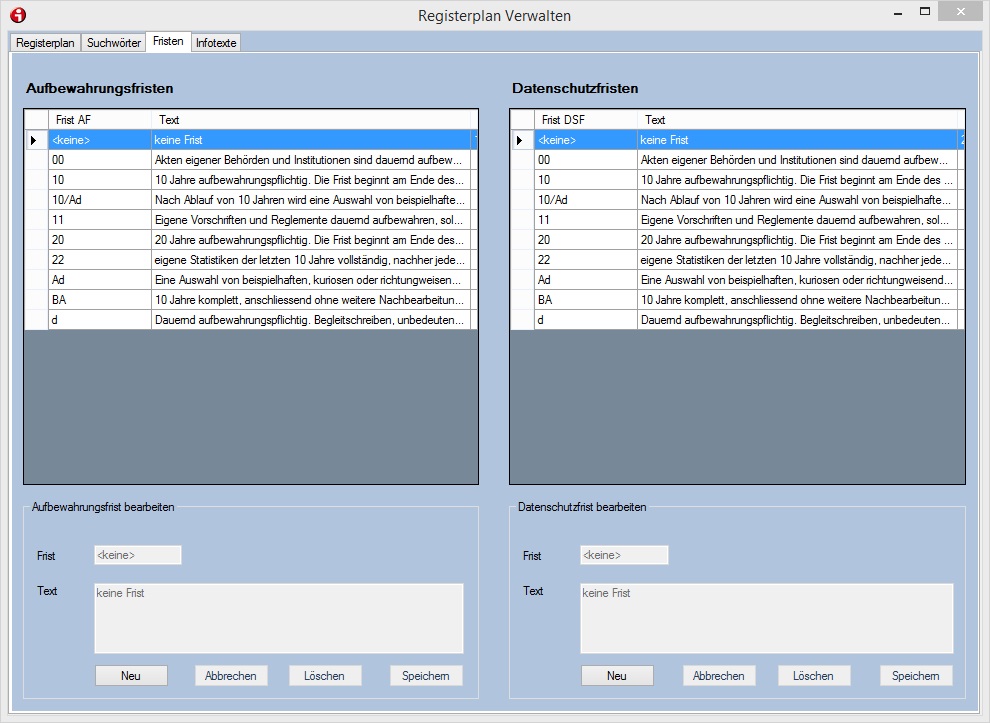Select row Ad in Datenschutzfristen list
This screenshot has height=723, width=990.
tap(586, 280)
